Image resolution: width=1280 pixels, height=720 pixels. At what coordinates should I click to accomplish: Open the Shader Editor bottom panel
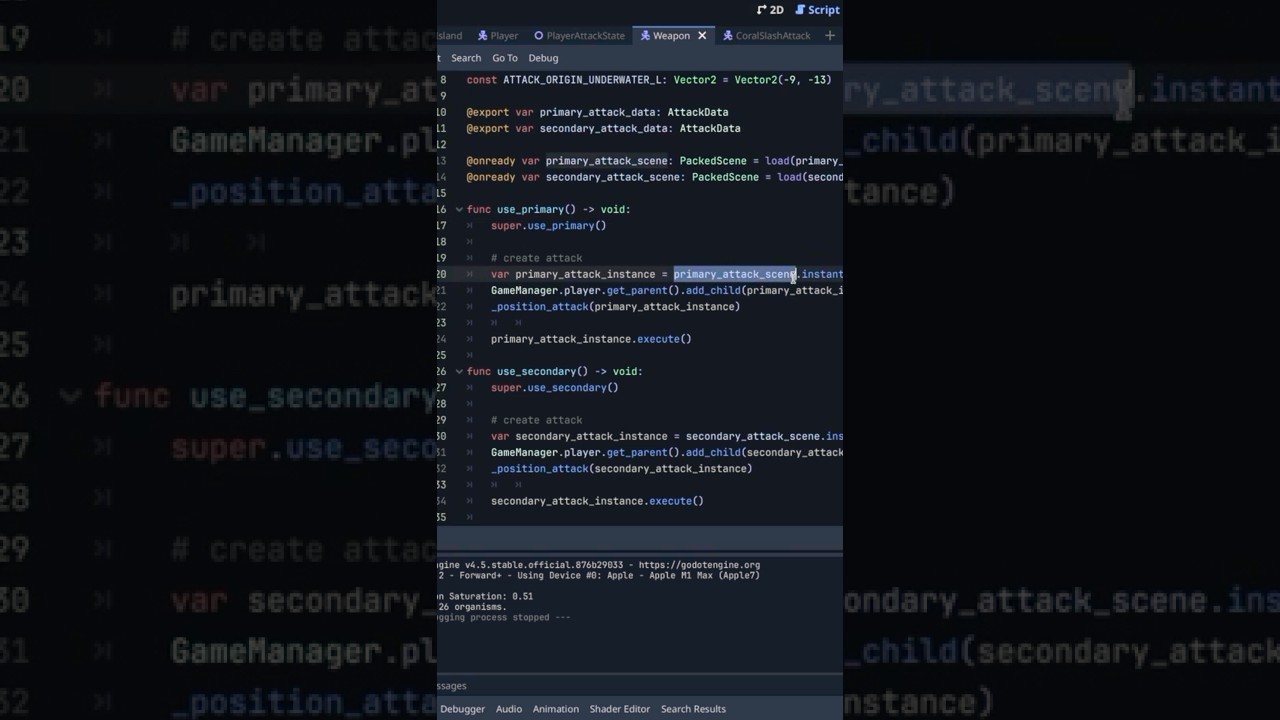[620, 709]
